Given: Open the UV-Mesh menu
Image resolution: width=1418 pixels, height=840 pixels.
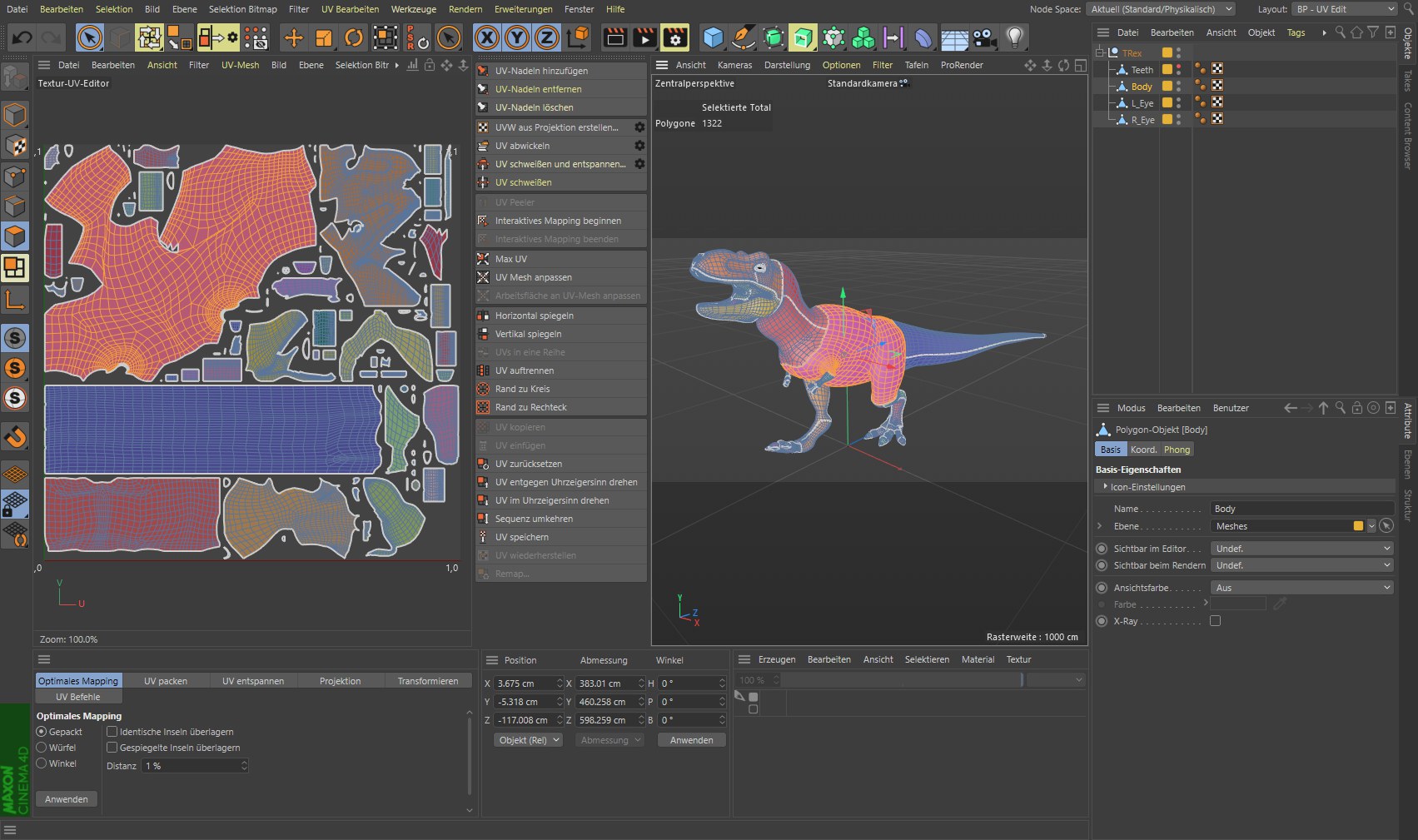Looking at the screenshot, I should tap(240, 65).
